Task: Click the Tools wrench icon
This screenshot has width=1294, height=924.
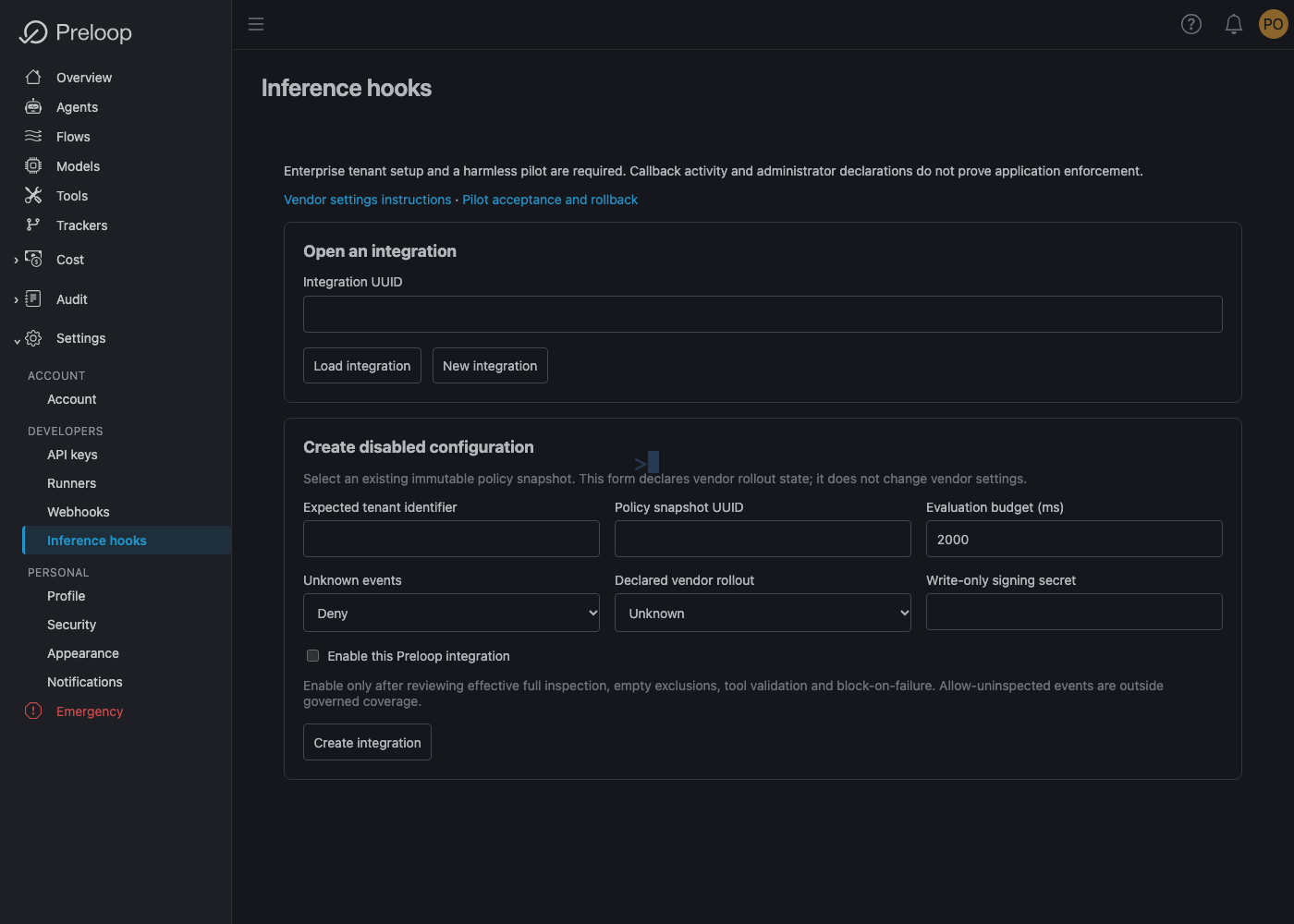Action: tap(33, 196)
